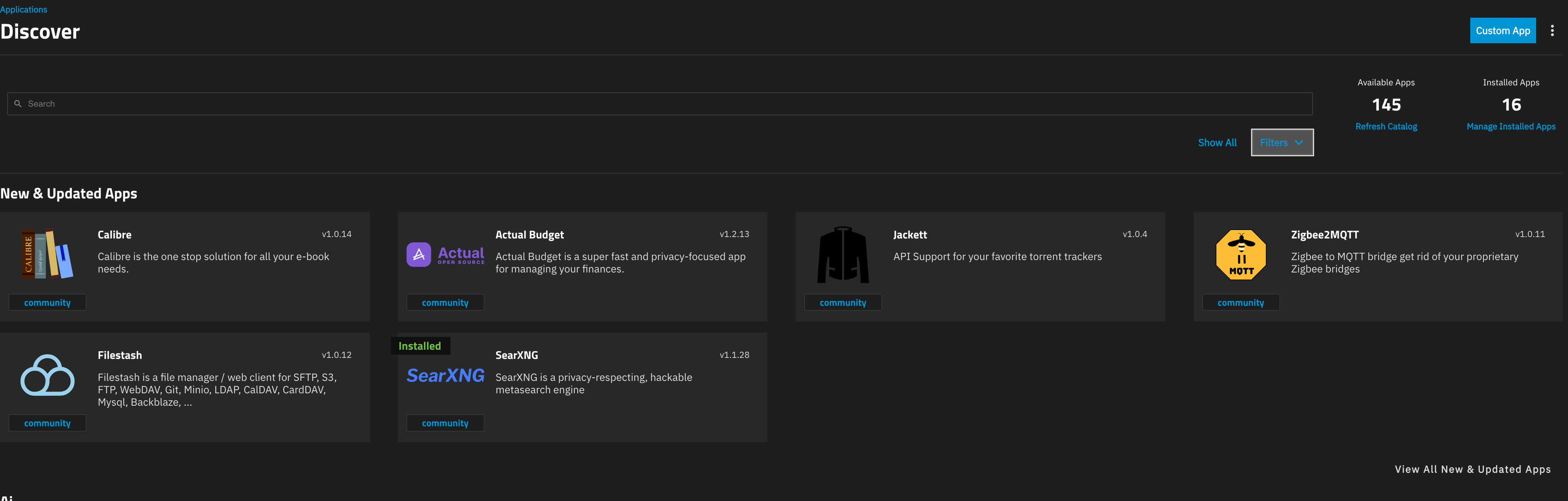1568x501 pixels.
Task: Open the Filestash app title
Action: (119, 355)
